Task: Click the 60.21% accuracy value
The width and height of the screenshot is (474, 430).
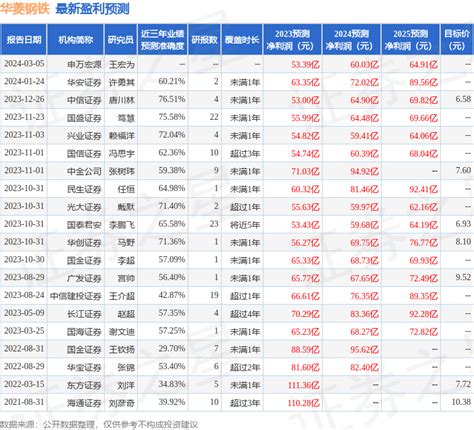Action: click(172, 82)
